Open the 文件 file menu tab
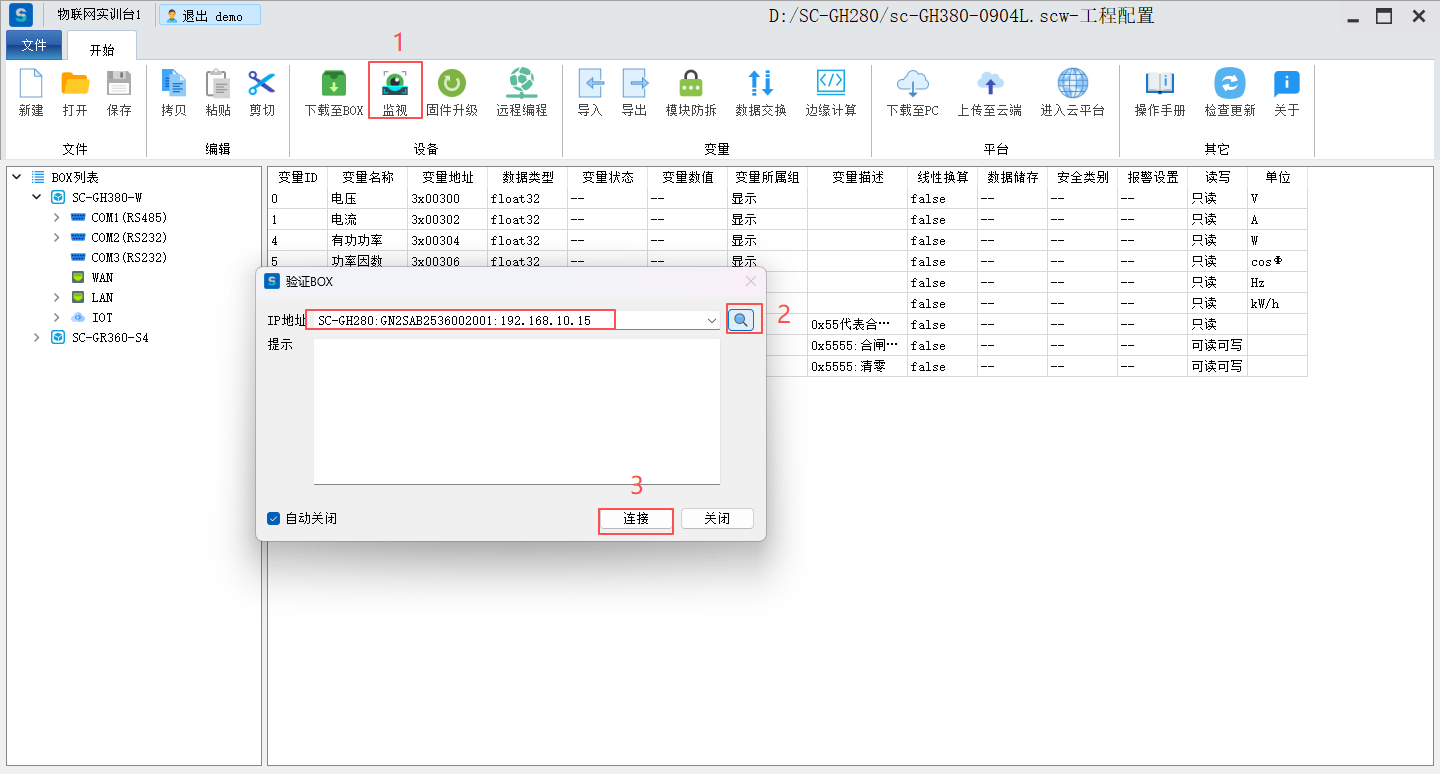The image size is (1440, 774). coord(34,45)
